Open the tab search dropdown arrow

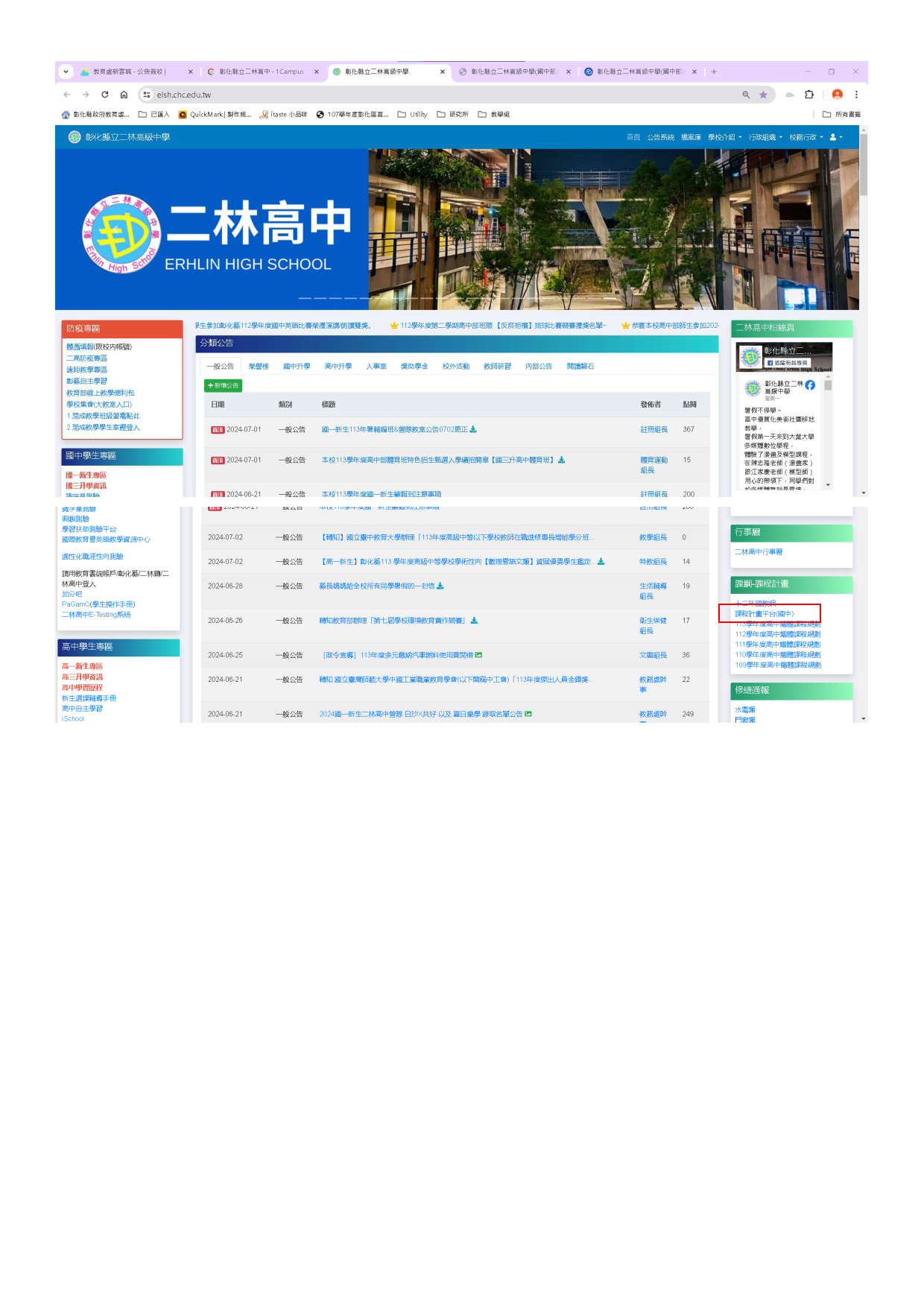click(66, 72)
